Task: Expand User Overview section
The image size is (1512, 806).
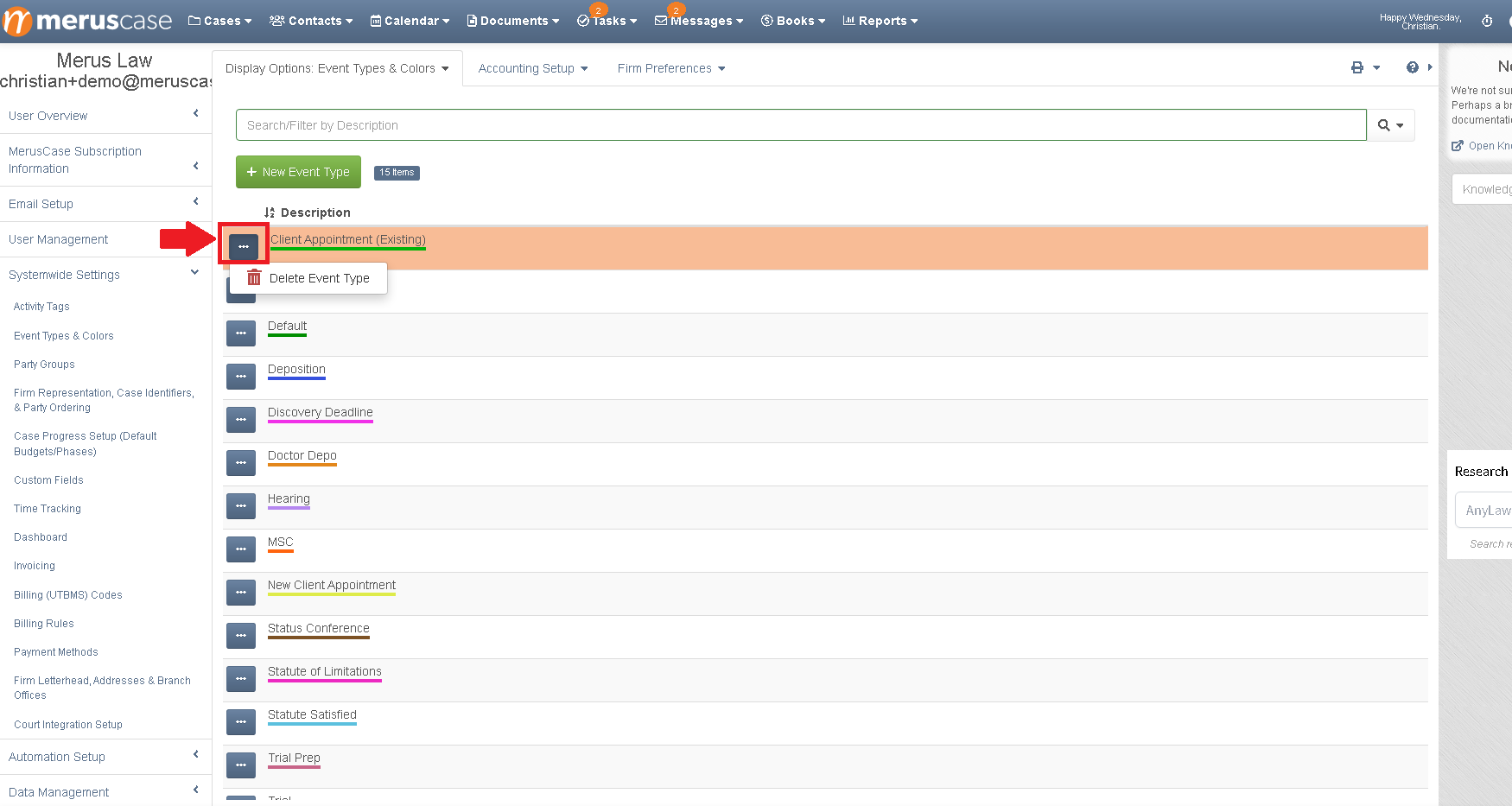Action: [104, 116]
